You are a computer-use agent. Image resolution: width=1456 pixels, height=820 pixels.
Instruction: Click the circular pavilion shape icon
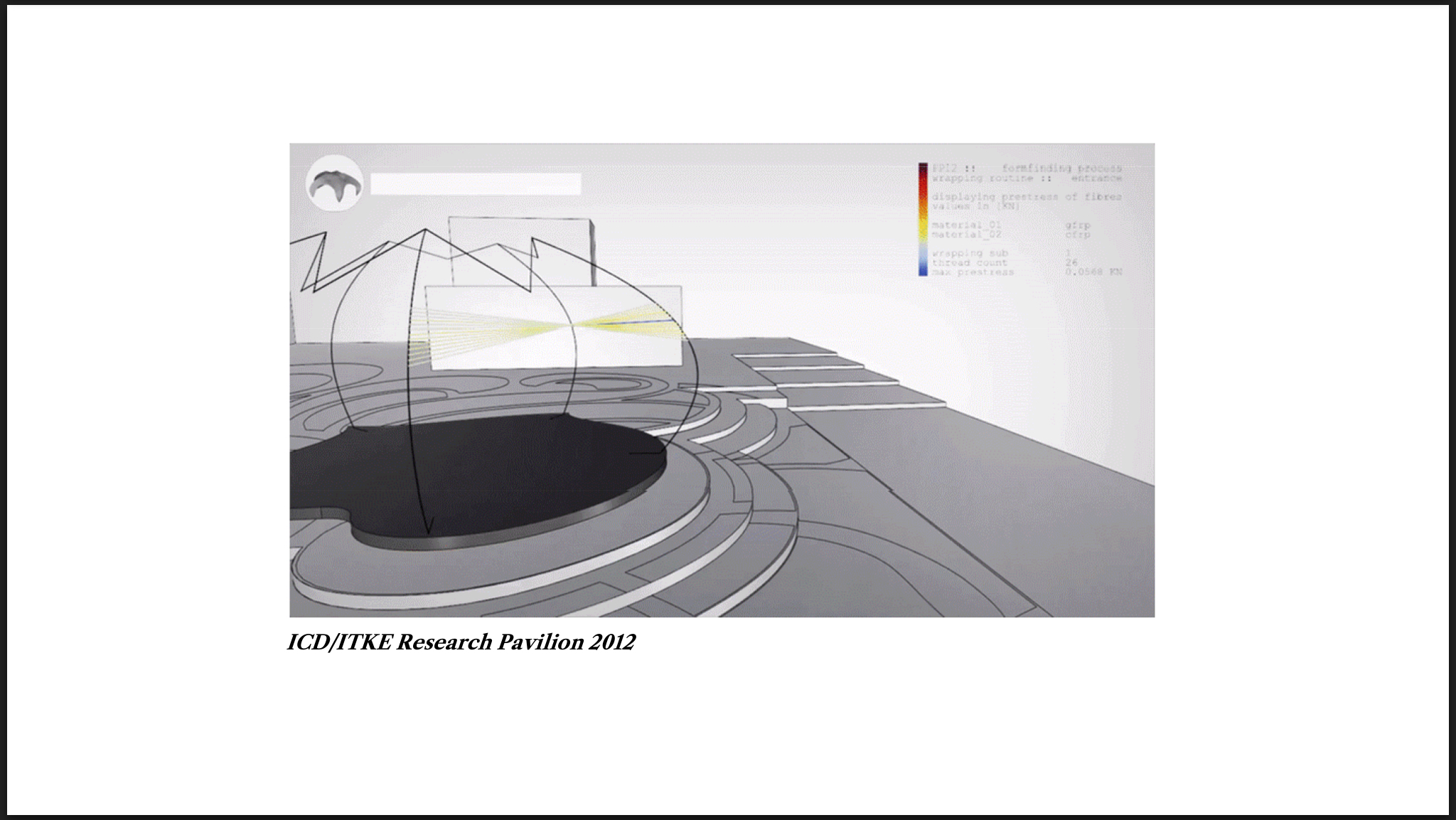coord(333,183)
